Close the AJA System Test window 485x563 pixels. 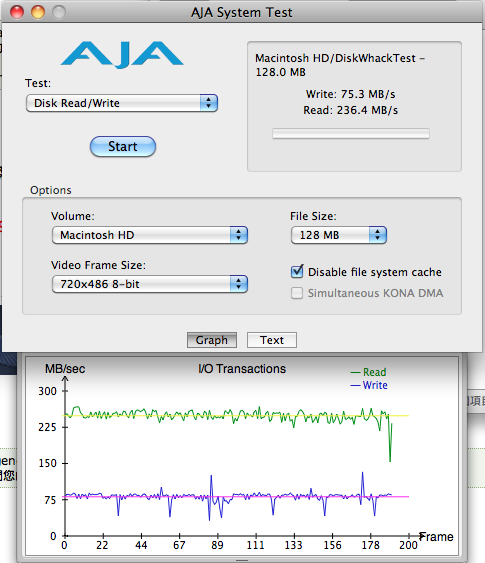[17, 12]
